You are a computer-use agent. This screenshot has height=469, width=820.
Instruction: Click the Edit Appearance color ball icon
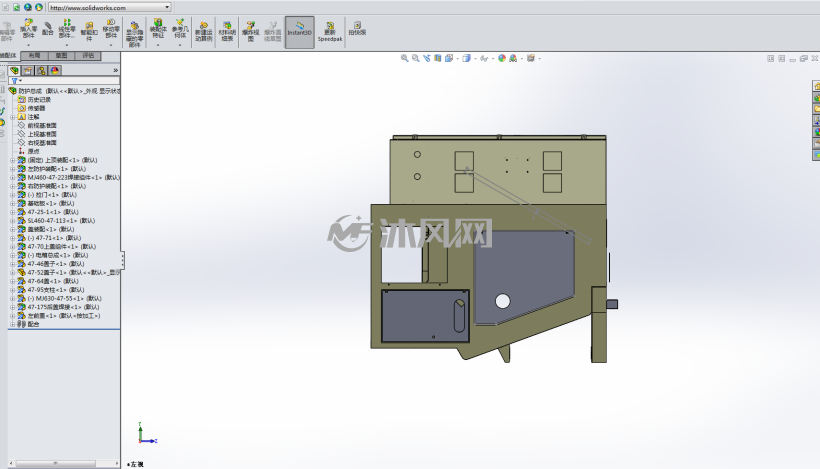[502, 58]
